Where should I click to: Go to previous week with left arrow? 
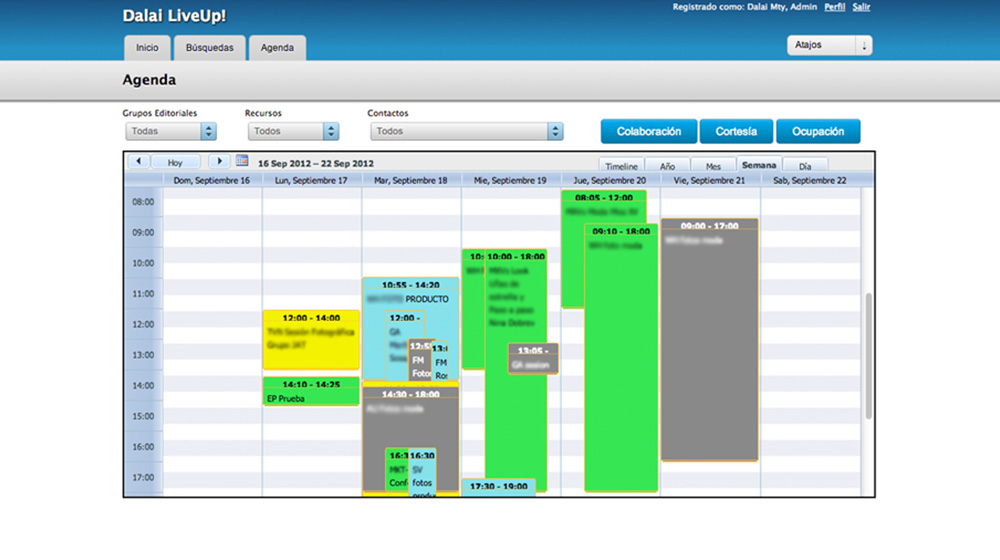(137, 161)
